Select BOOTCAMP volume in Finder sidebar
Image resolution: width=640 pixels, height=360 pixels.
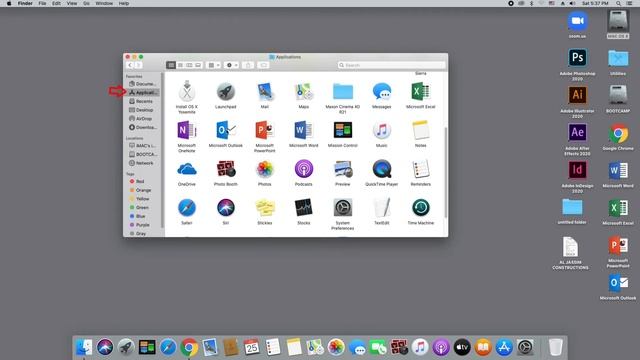(x=142, y=154)
